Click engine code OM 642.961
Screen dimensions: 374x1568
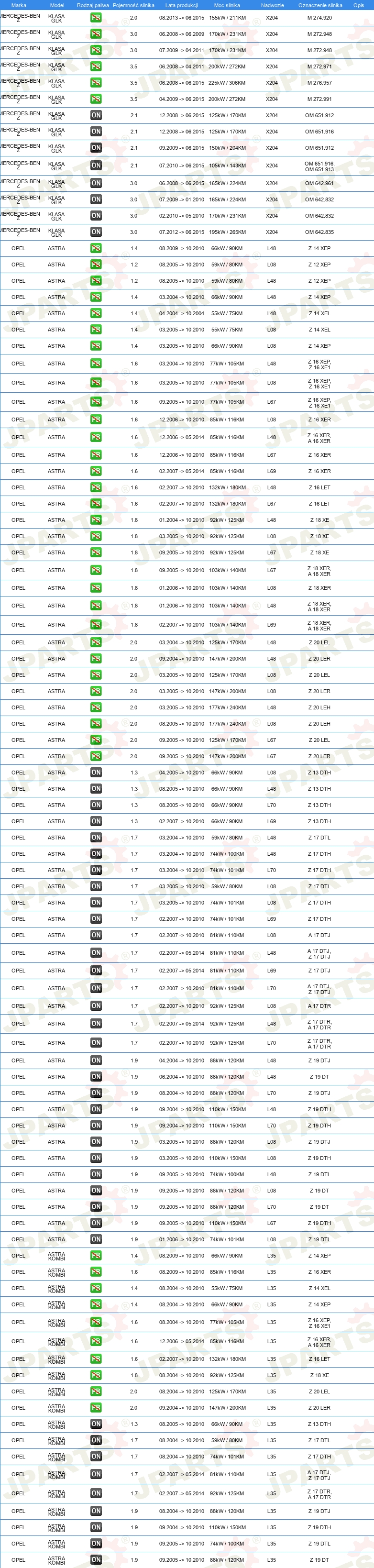coord(320,183)
